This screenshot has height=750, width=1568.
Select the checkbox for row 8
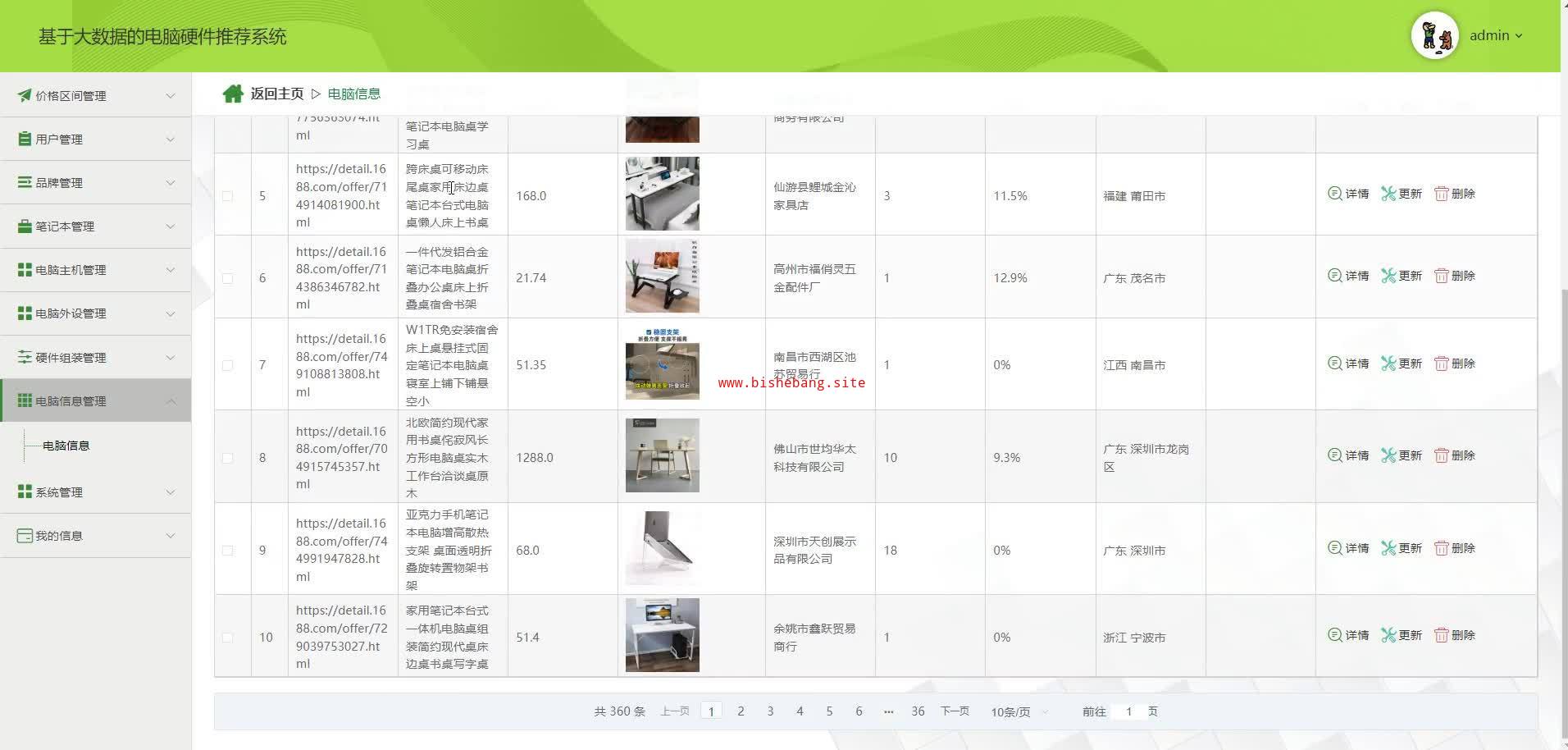click(x=227, y=458)
